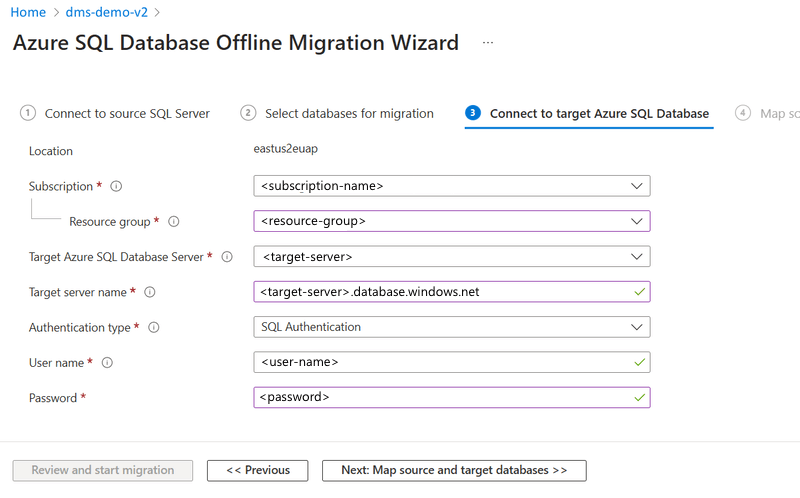Screen dimensions: 800x498
Task: Click the step 1 circle icon
Action: pyautogui.click(x=28, y=113)
